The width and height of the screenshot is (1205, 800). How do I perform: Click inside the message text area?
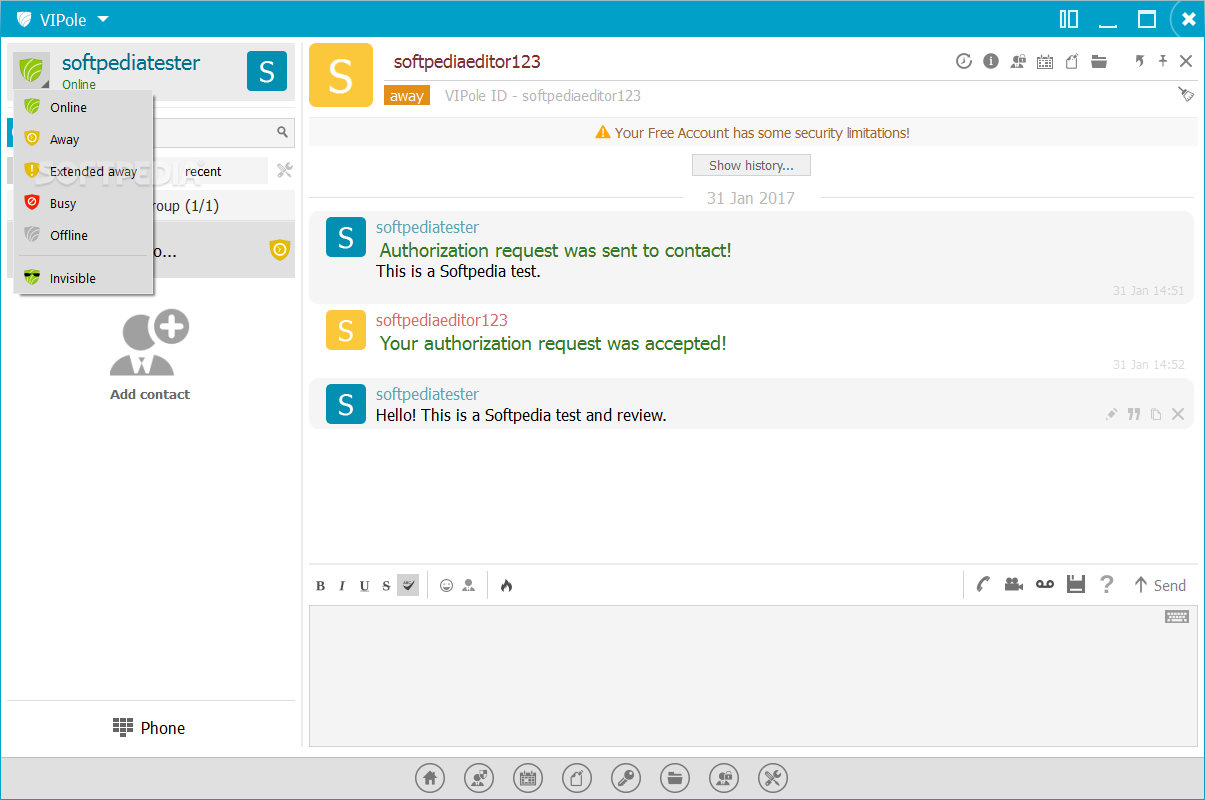[x=753, y=675]
